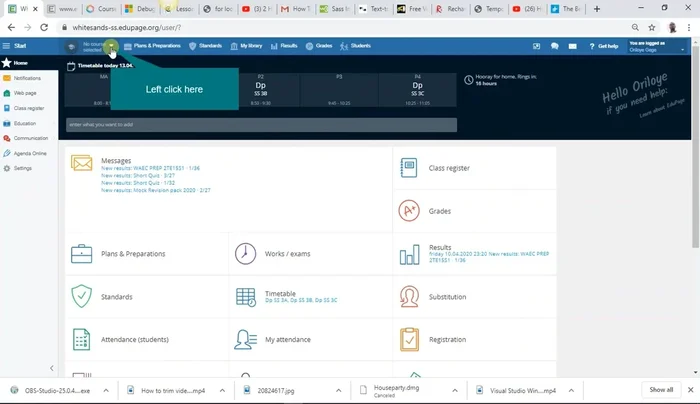Image resolution: width=700 pixels, height=404 pixels.
Task: Open the Grades A+ icon tile
Action: [408, 211]
